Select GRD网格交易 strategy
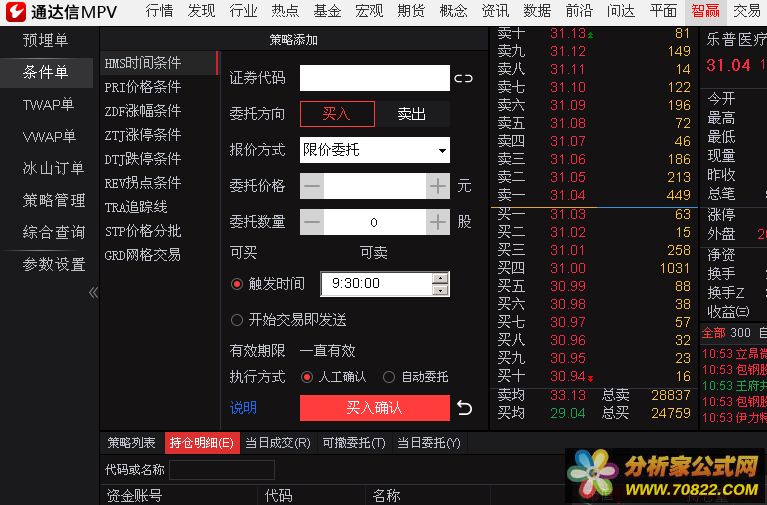The image size is (767, 505). coord(143,255)
